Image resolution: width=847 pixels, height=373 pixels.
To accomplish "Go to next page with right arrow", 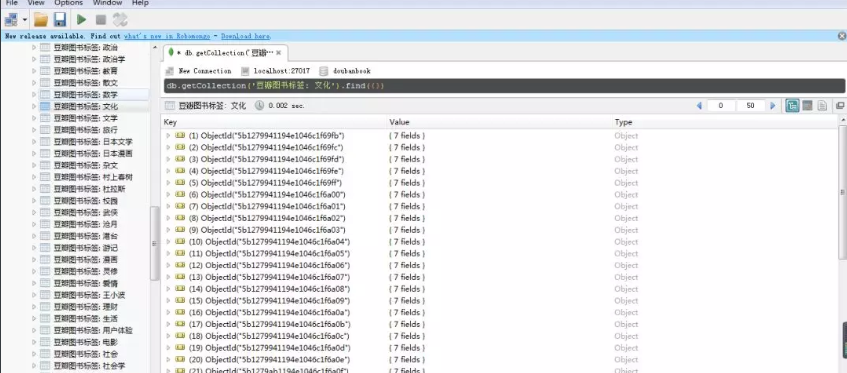I will point(772,106).
